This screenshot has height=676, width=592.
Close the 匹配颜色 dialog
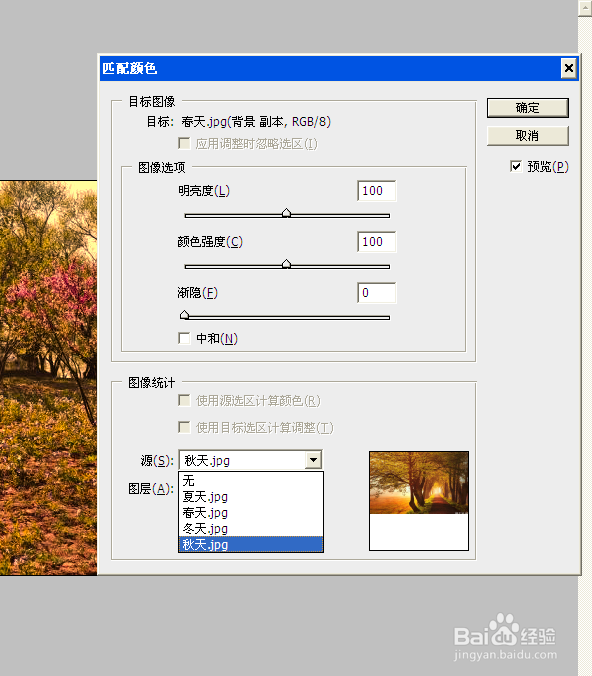pos(569,68)
